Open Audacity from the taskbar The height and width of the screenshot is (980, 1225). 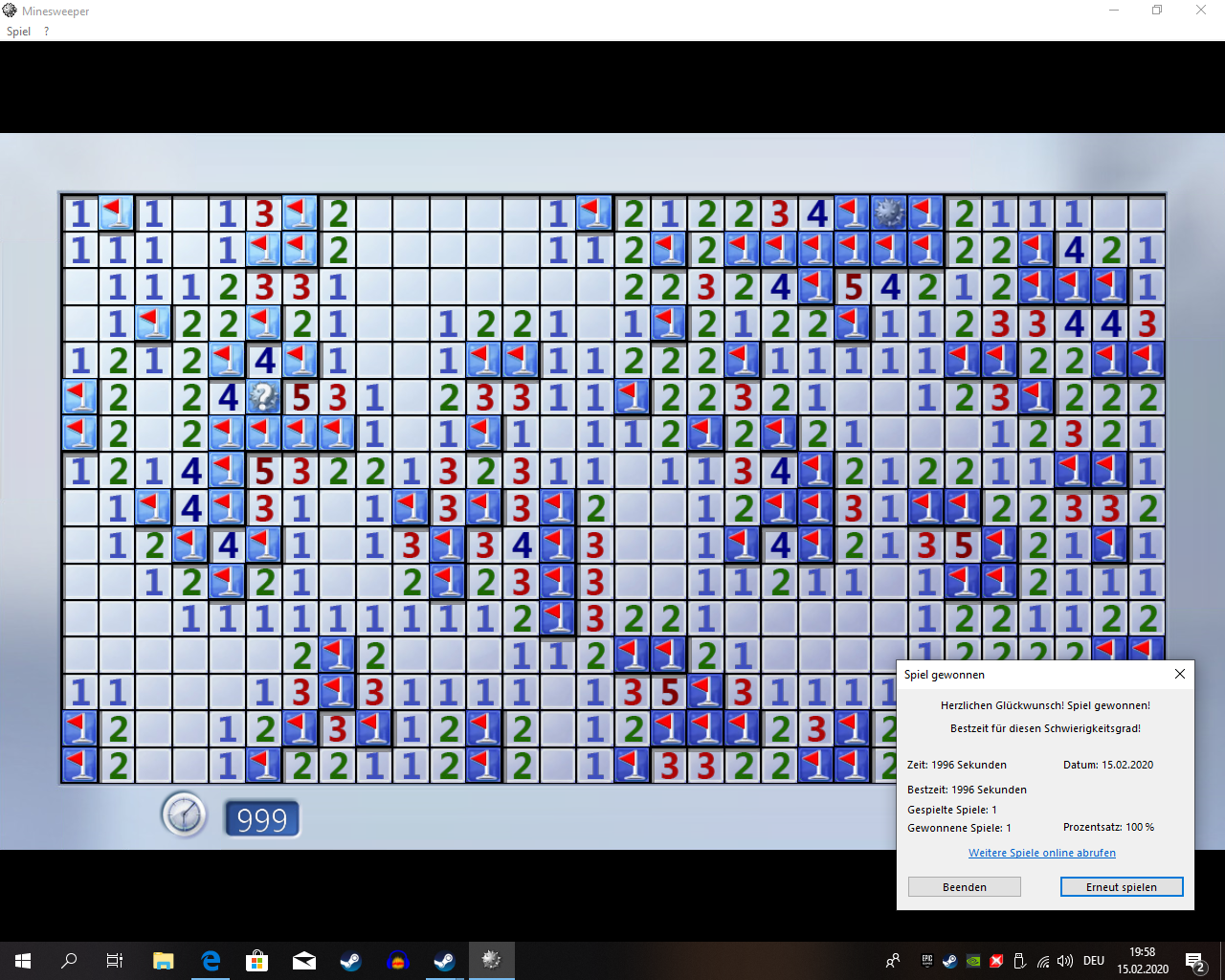tap(398, 961)
